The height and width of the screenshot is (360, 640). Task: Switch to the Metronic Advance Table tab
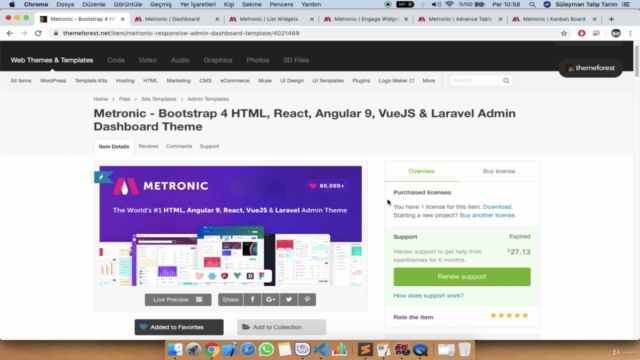pyautogui.click(x=460, y=19)
